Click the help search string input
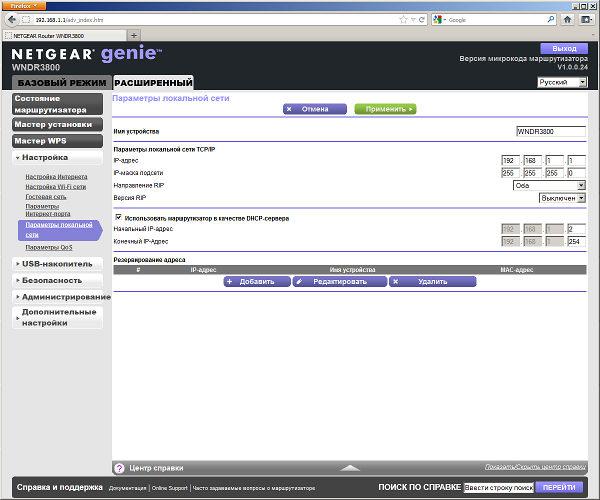This screenshot has height=500, width=600. (x=498, y=487)
